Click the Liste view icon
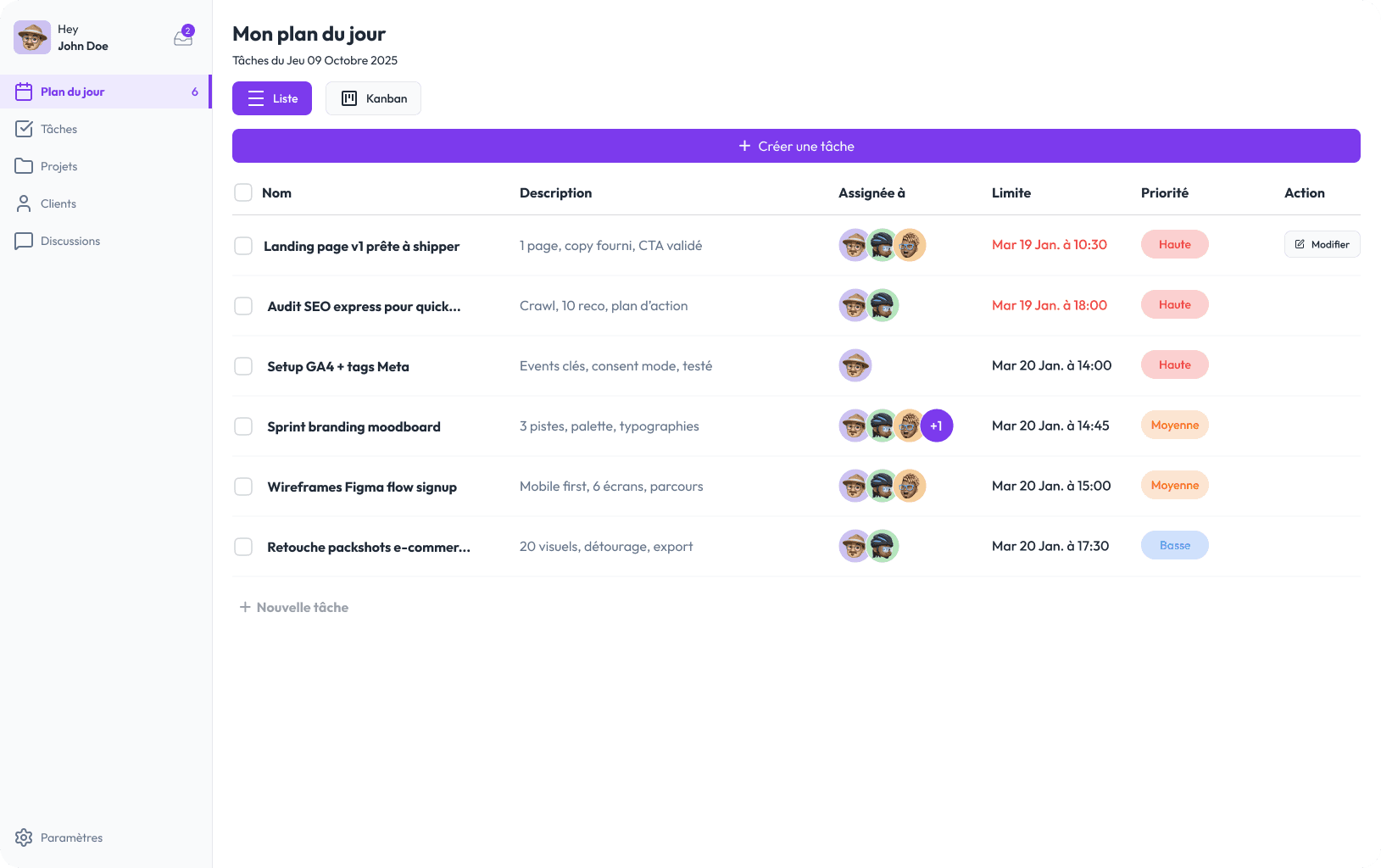Viewport: 1381px width, 868px height. [255, 97]
